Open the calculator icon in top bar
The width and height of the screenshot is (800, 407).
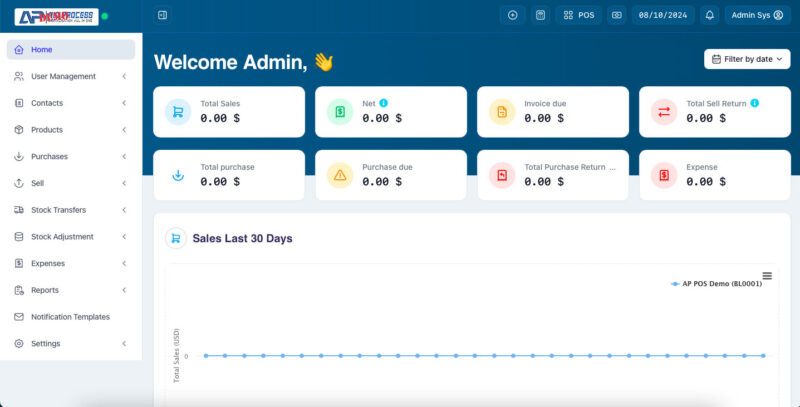click(x=540, y=15)
